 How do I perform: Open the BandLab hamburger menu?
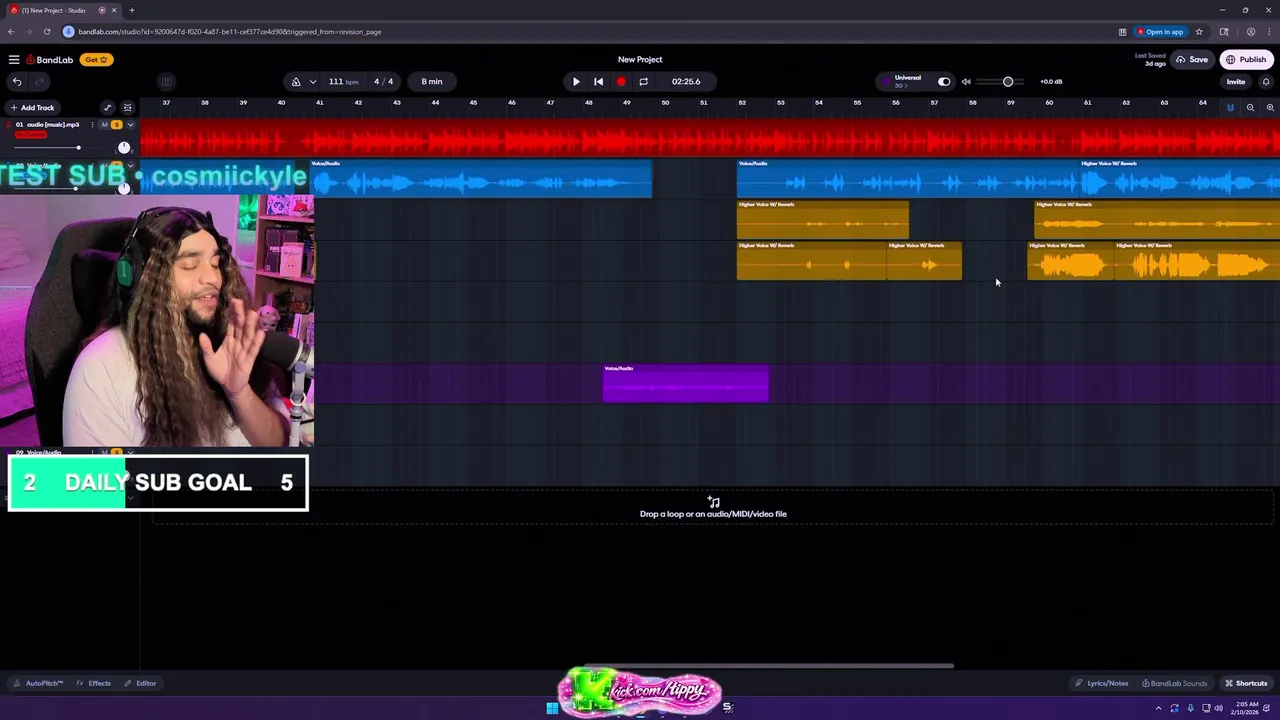[14, 60]
